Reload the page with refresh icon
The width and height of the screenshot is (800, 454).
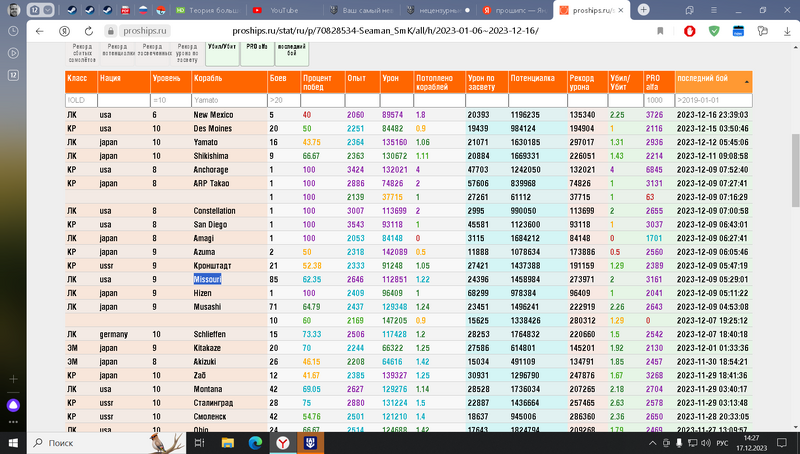(90, 31)
